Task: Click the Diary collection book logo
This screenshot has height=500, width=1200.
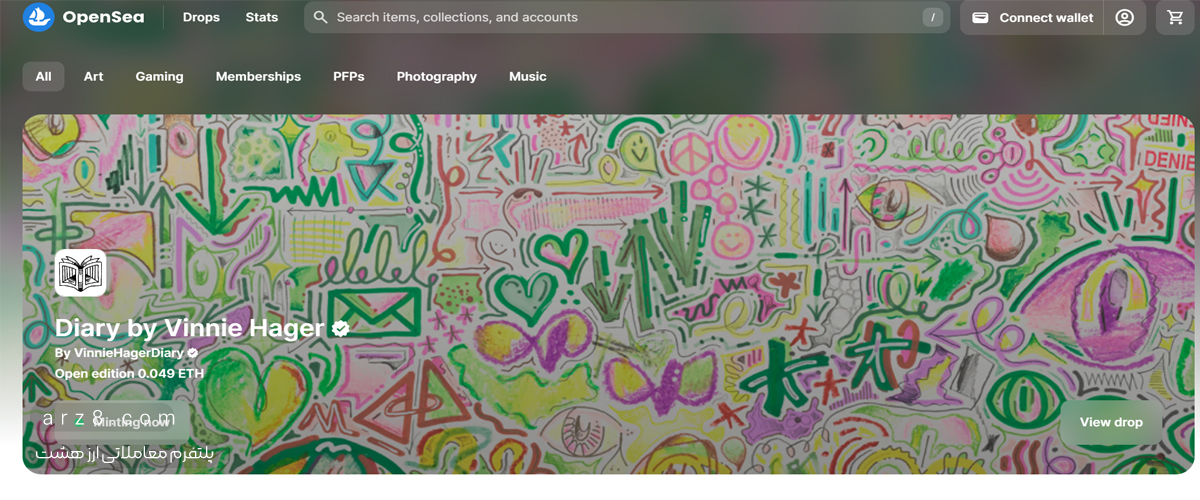Action: click(x=80, y=272)
